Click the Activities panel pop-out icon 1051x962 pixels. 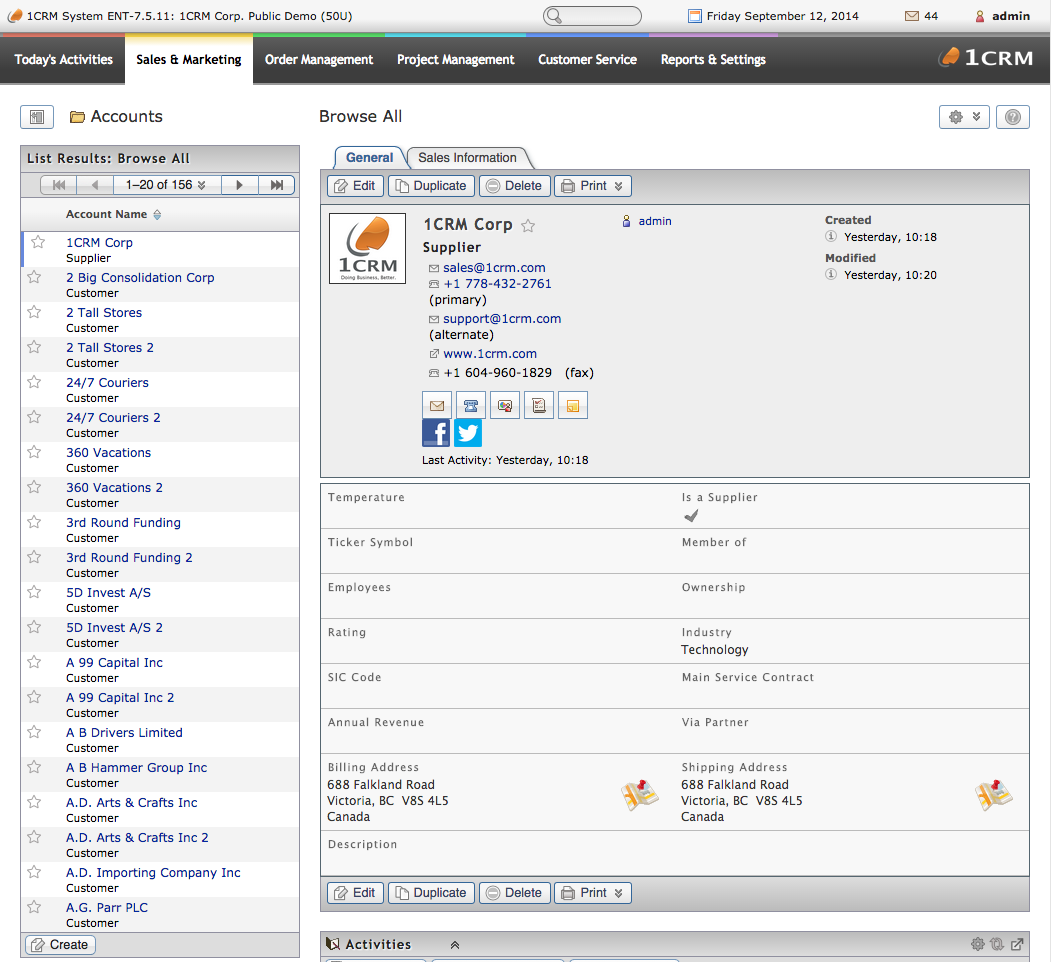coord(1017,945)
